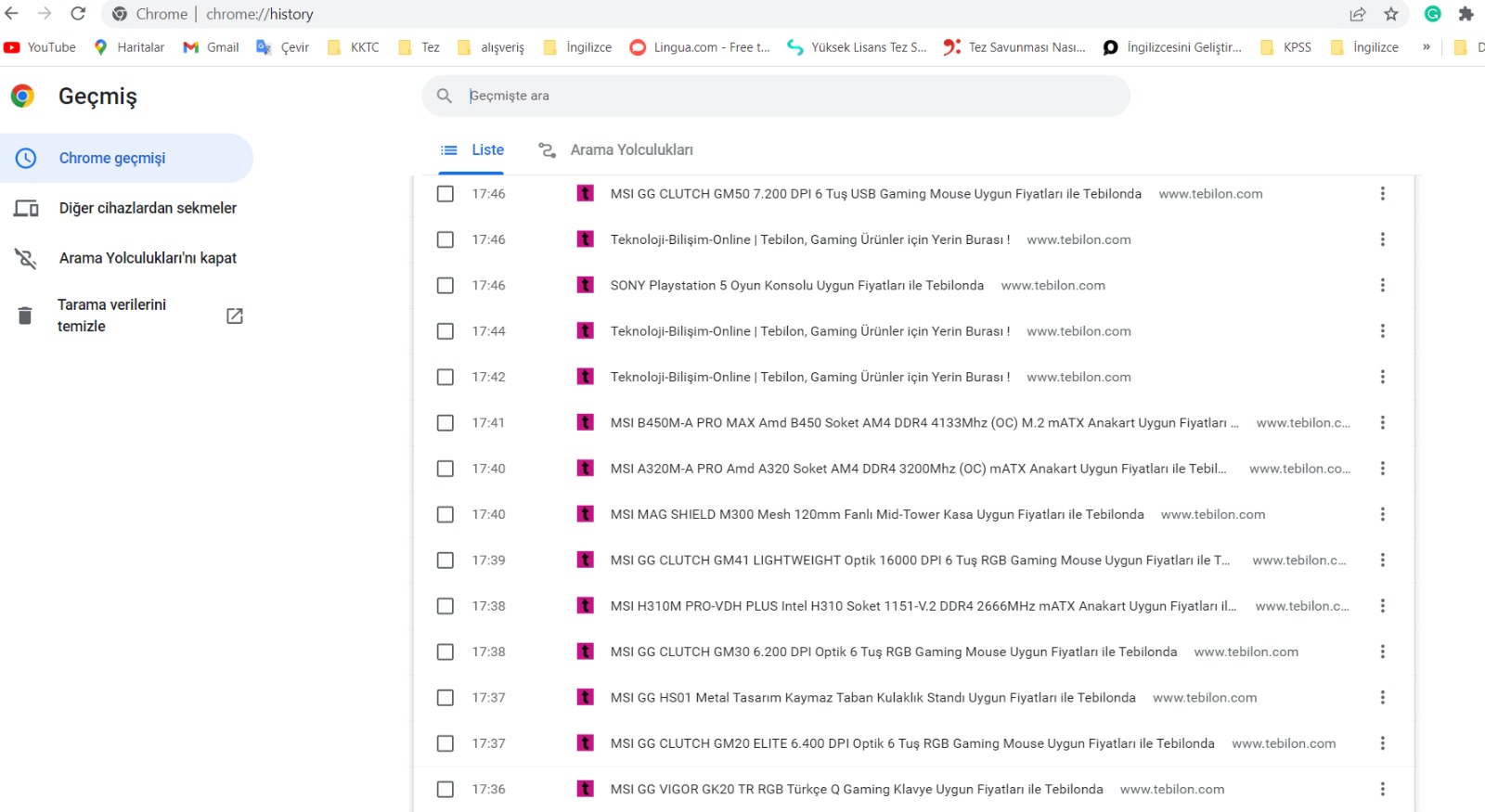
Task: Open MSI GG VIGOR GK20 history link
Action: pos(857,789)
